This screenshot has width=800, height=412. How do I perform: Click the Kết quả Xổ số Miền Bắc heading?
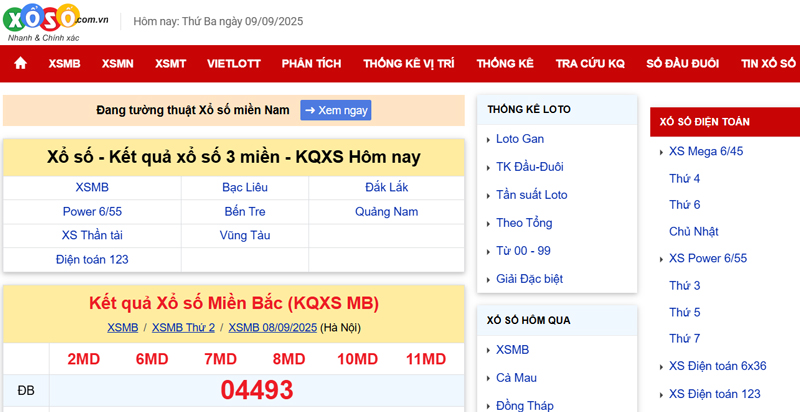pyautogui.click(x=234, y=303)
